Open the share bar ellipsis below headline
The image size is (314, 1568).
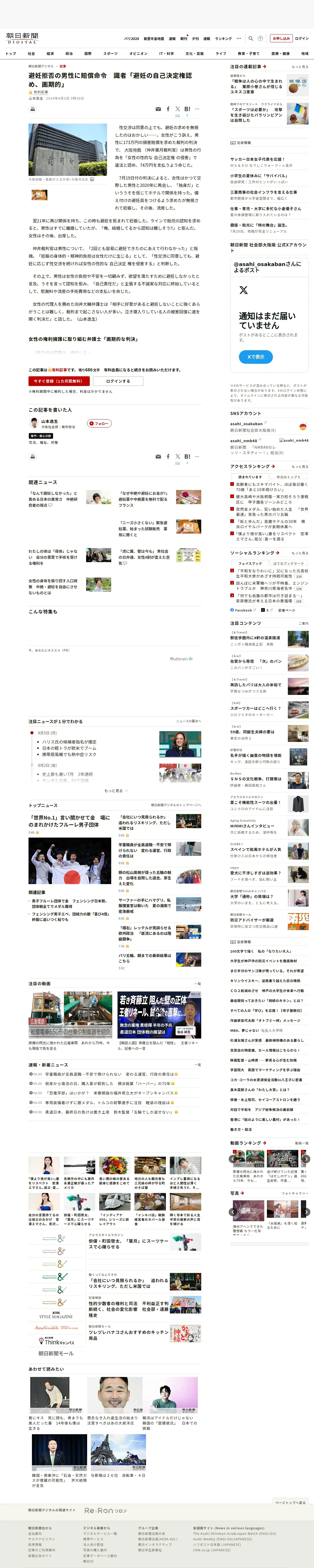click(197, 109)
